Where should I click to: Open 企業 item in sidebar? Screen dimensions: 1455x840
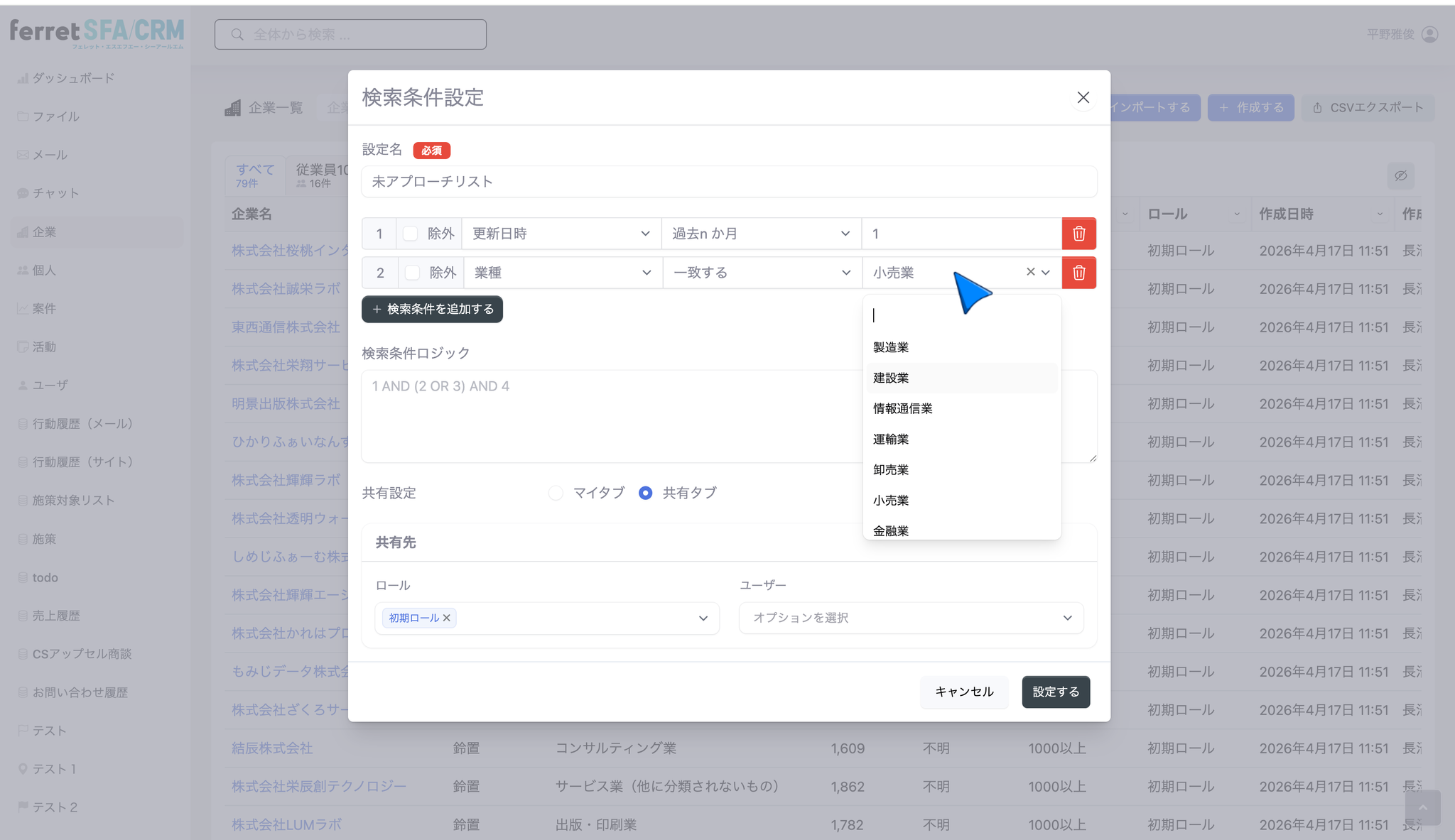(x=97, y=232)
